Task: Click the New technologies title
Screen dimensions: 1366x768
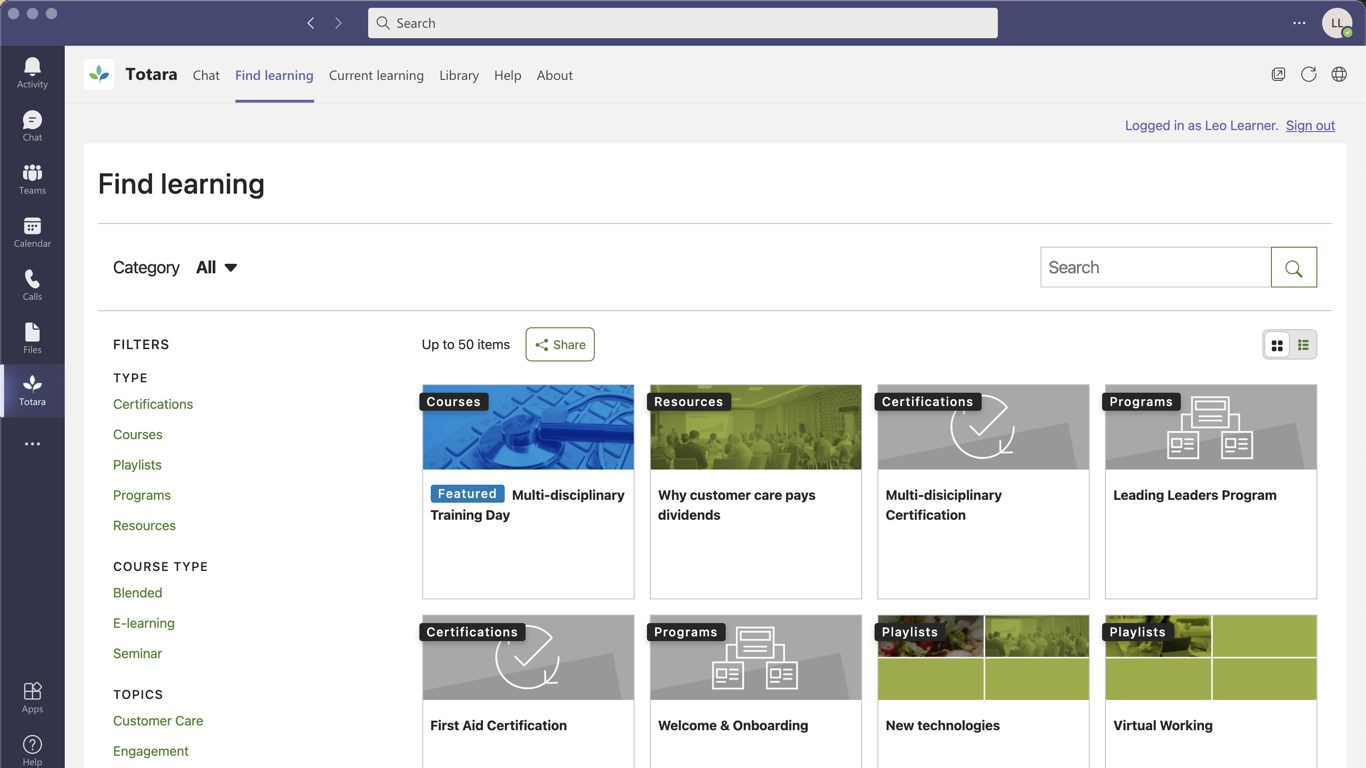Action: pos(943,725)
